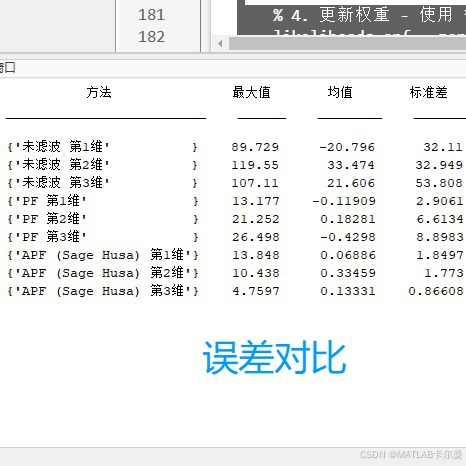This screenshot has width=466, height=466.
Task: Click the mean value 33.474
Action: [x=351, y=165]
